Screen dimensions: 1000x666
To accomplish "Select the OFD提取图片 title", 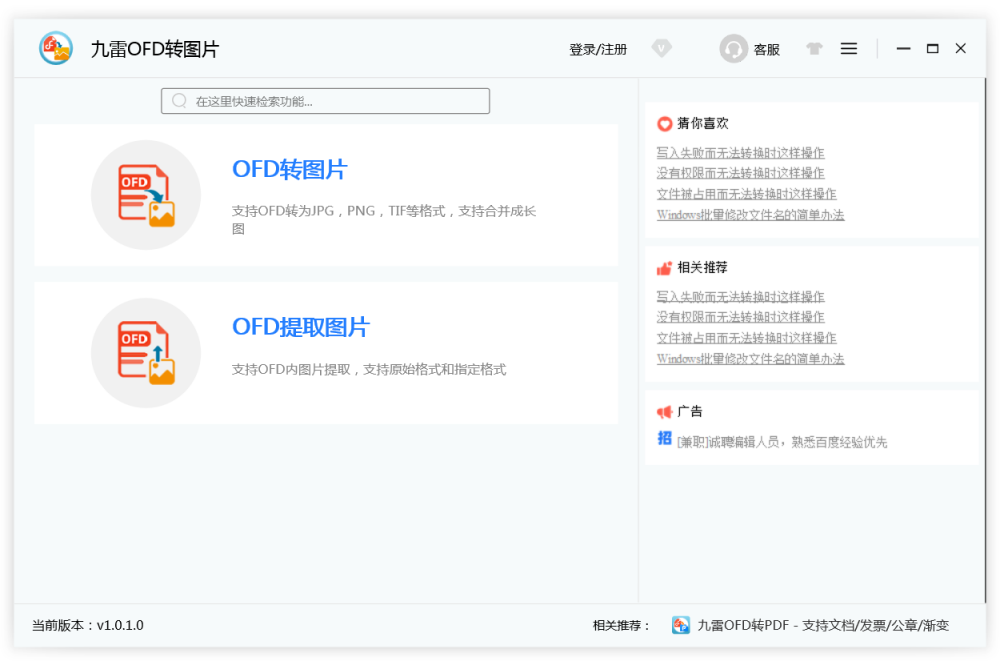I will point(300,327).
